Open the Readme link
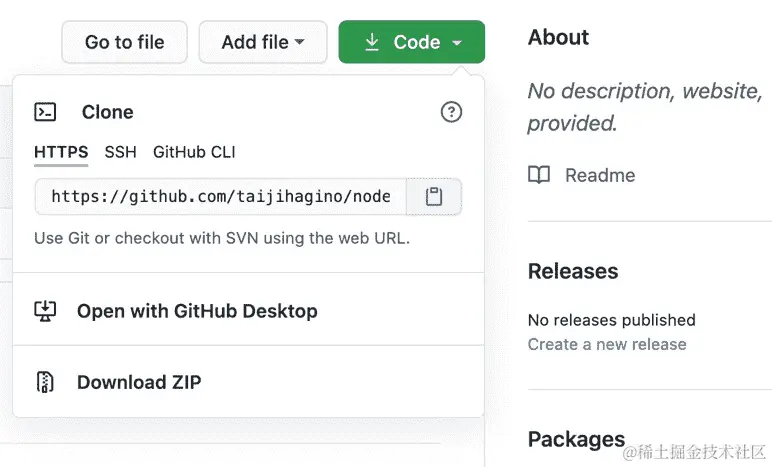Viewport: 772px width, 467px height. (599, 175)
